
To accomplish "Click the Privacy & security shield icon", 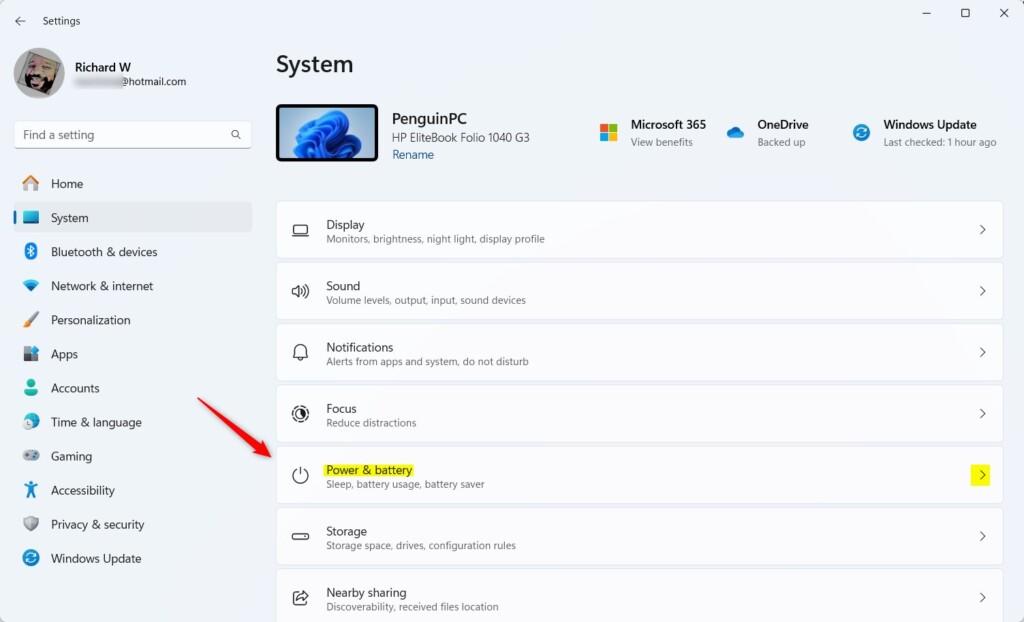I will coord(31,523).
